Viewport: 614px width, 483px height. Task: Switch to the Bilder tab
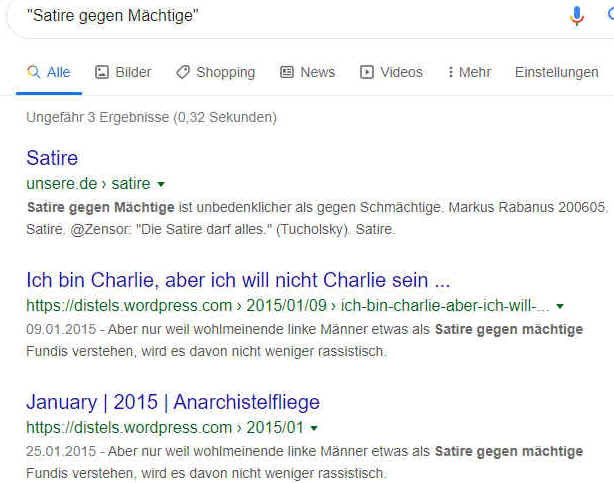click(123, 72)
